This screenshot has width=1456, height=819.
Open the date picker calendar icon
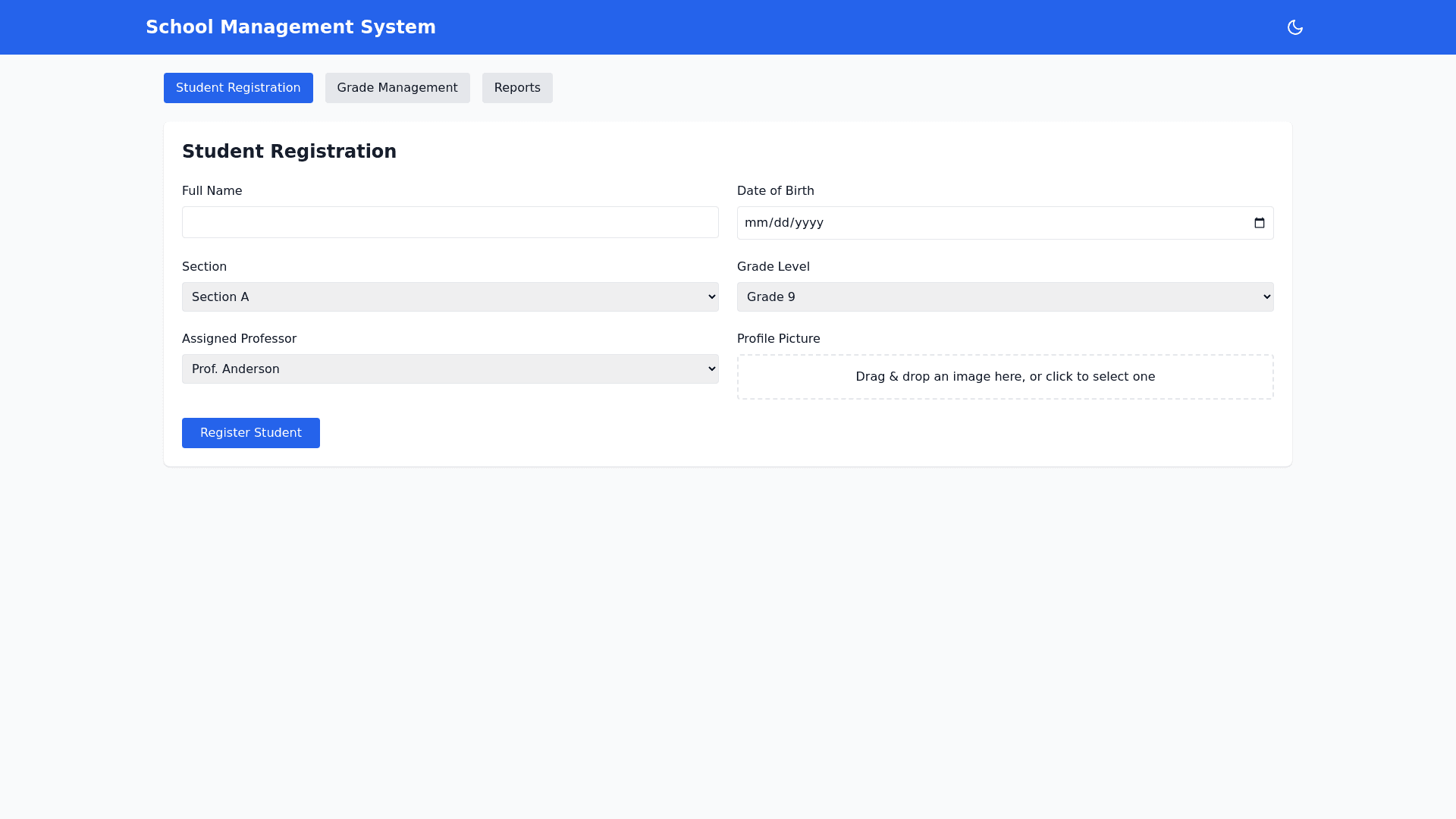point(1259,223)
